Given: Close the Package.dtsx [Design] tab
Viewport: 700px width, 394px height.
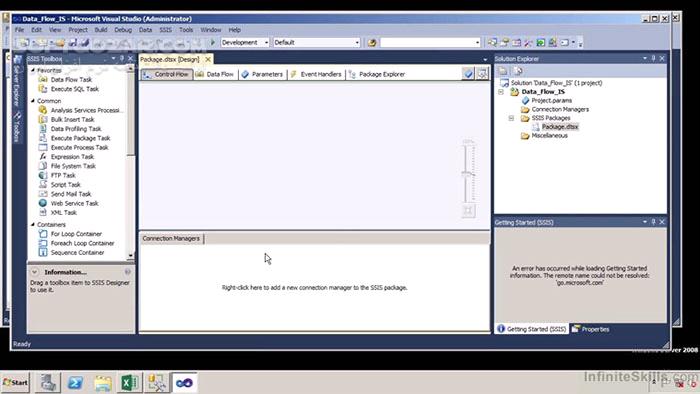Looking at the screenshot, I should pyautogui.click(x=208, y=59).
